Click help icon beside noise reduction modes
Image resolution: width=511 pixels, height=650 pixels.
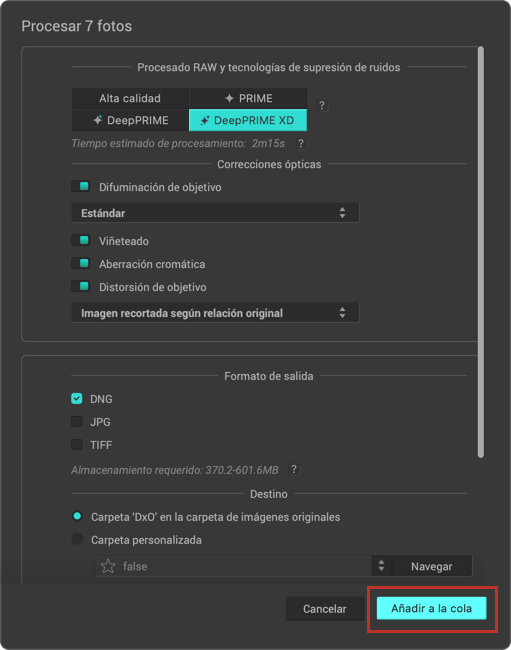tap(322, 105)
